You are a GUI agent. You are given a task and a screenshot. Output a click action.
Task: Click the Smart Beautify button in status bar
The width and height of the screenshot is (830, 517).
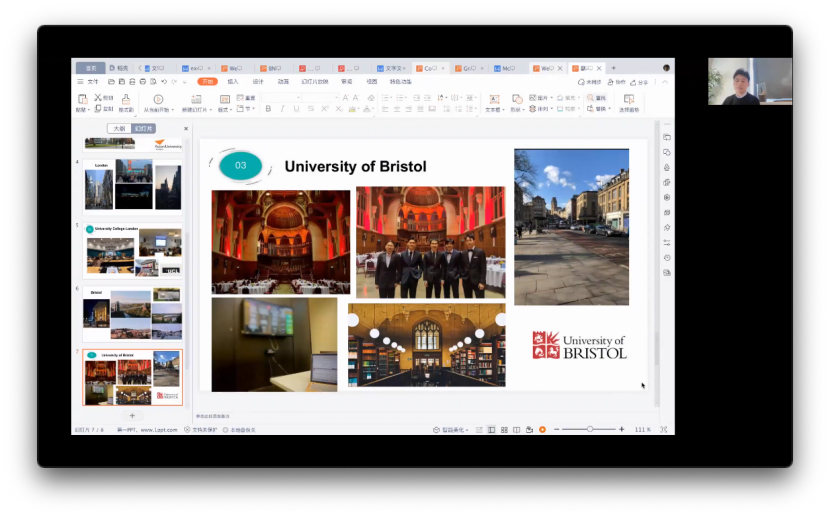click(x=450, y=430)
